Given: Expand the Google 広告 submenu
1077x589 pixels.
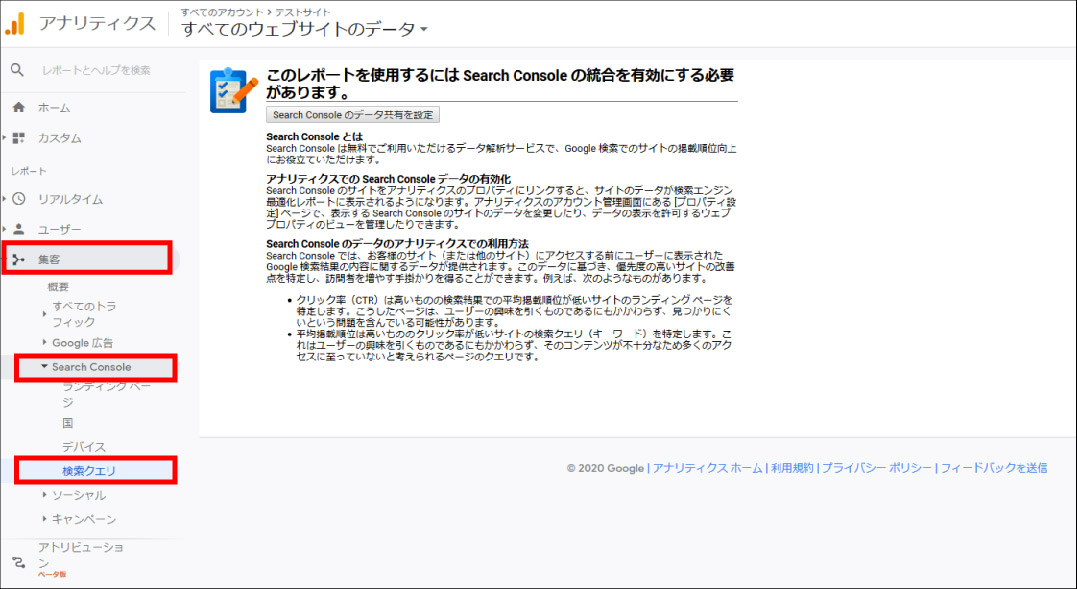Looking at the screenshot, I should 84,343.
